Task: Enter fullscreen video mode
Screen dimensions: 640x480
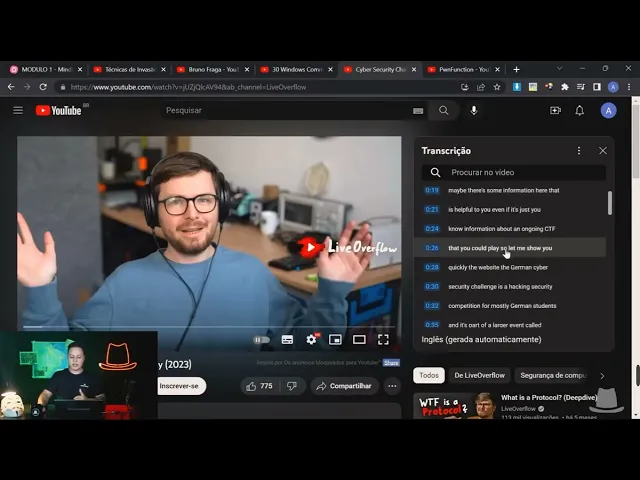Action: click(x=383, y=340)
